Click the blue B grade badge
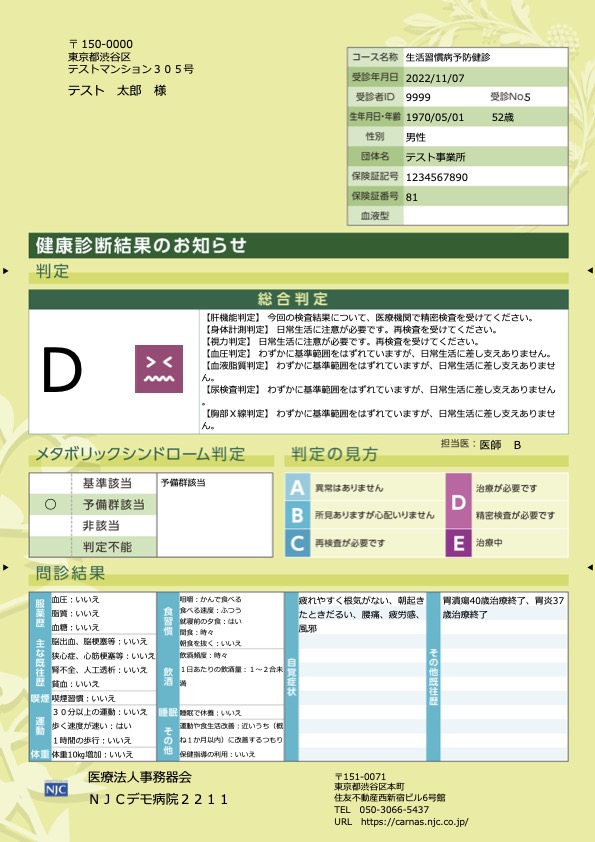This screenshot has height=842, width=595. pyautogui.click(x=298, y=515)
